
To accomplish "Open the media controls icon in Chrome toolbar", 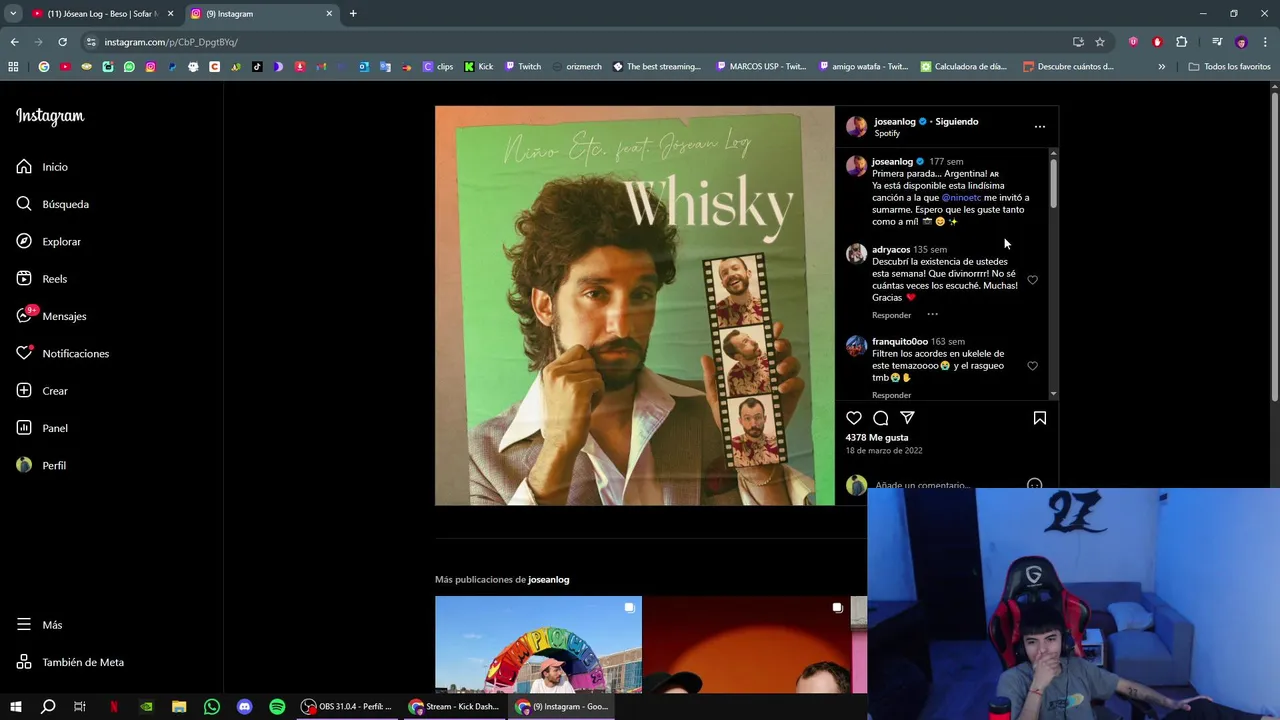I will [x=1217, y=42].
